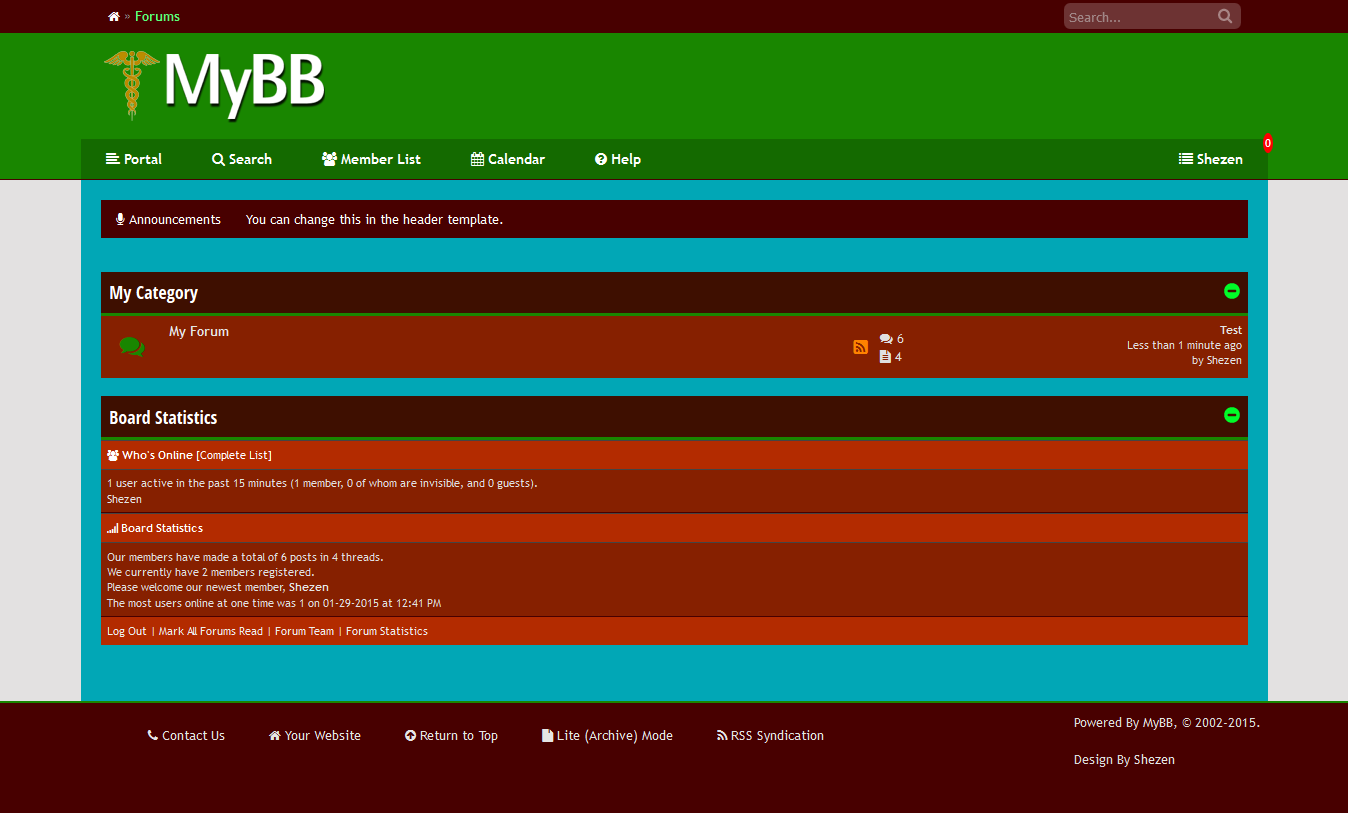Click the red notification badge

1267,143
